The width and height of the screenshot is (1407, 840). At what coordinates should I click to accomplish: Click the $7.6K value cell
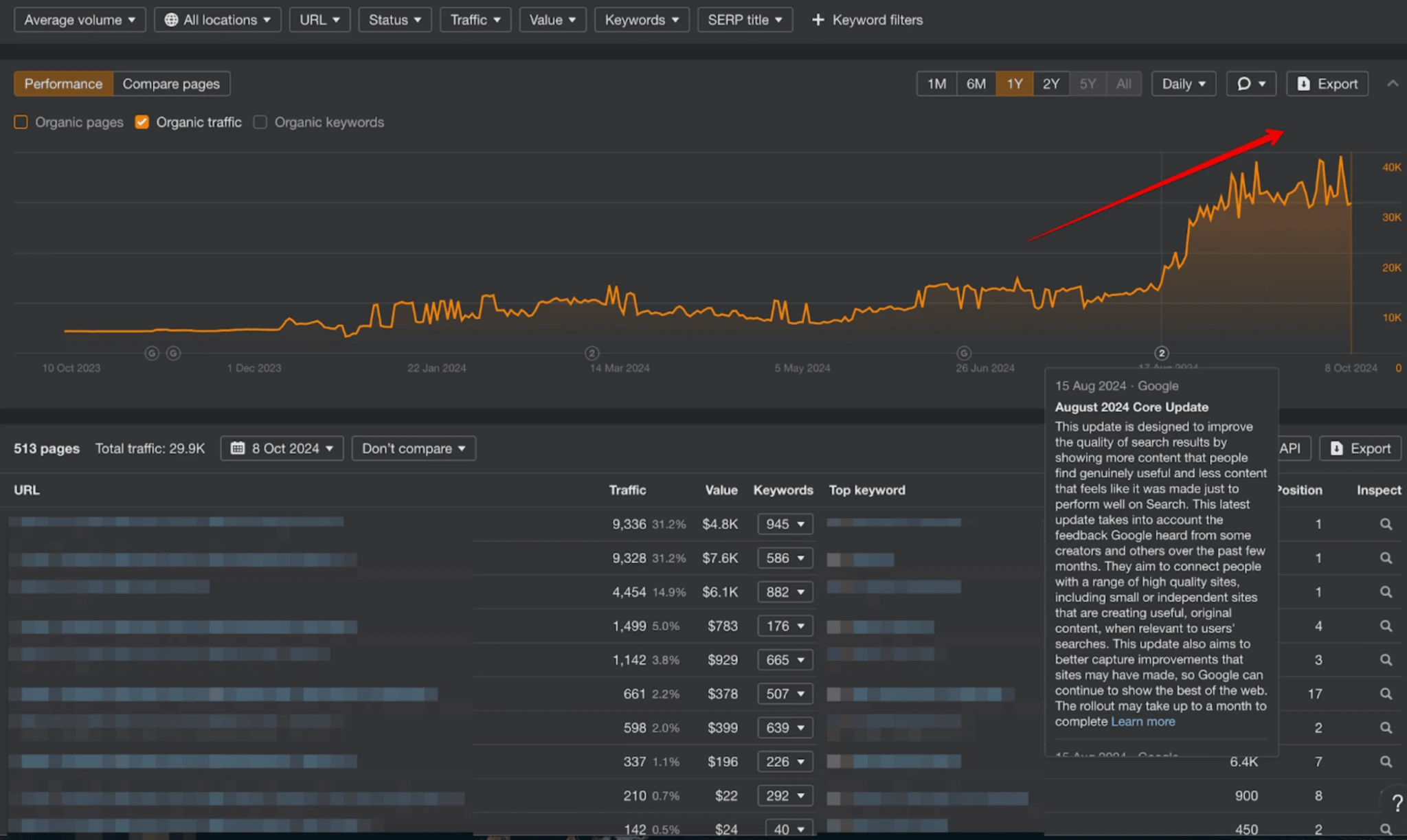tap(720, 558)
